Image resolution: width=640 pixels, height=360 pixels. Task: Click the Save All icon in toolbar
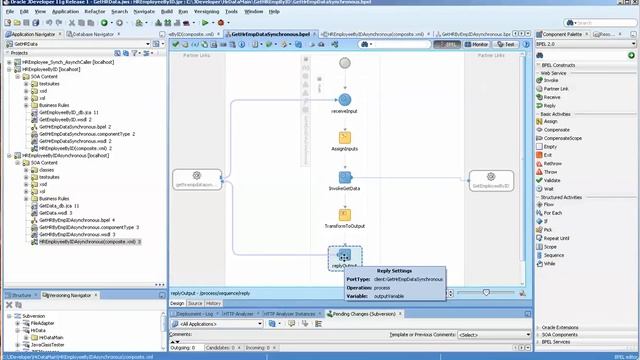pyautogui.click(x=36, y=23)
